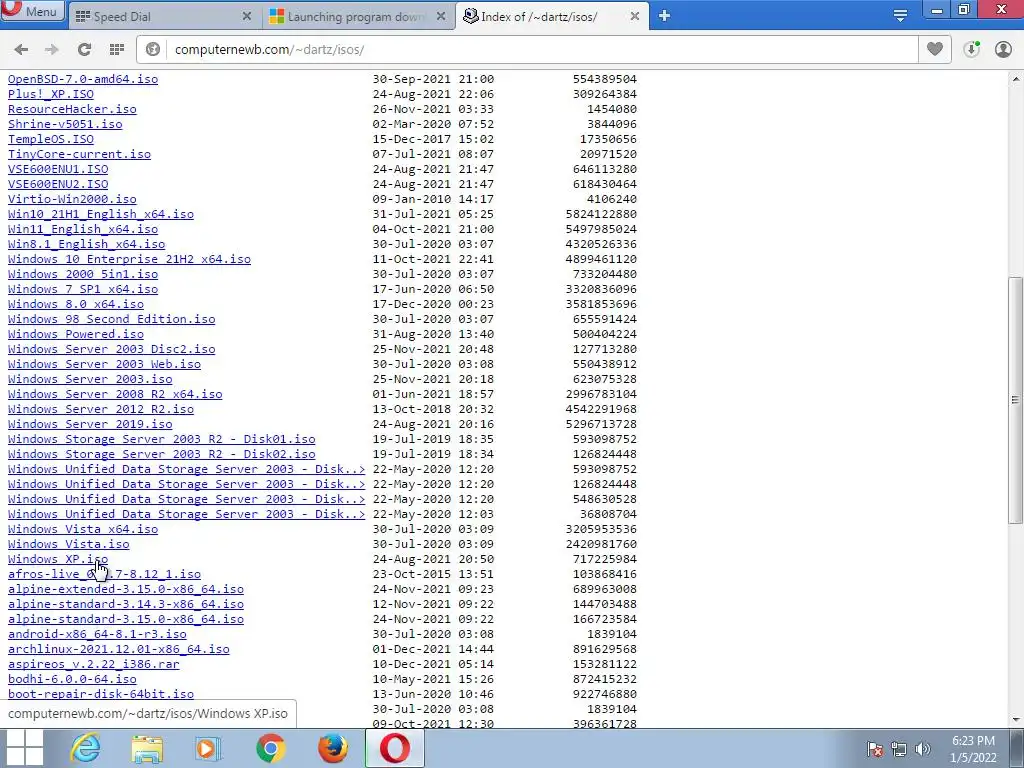Download Win11_English_x64.iso

[x=83, y=229]
